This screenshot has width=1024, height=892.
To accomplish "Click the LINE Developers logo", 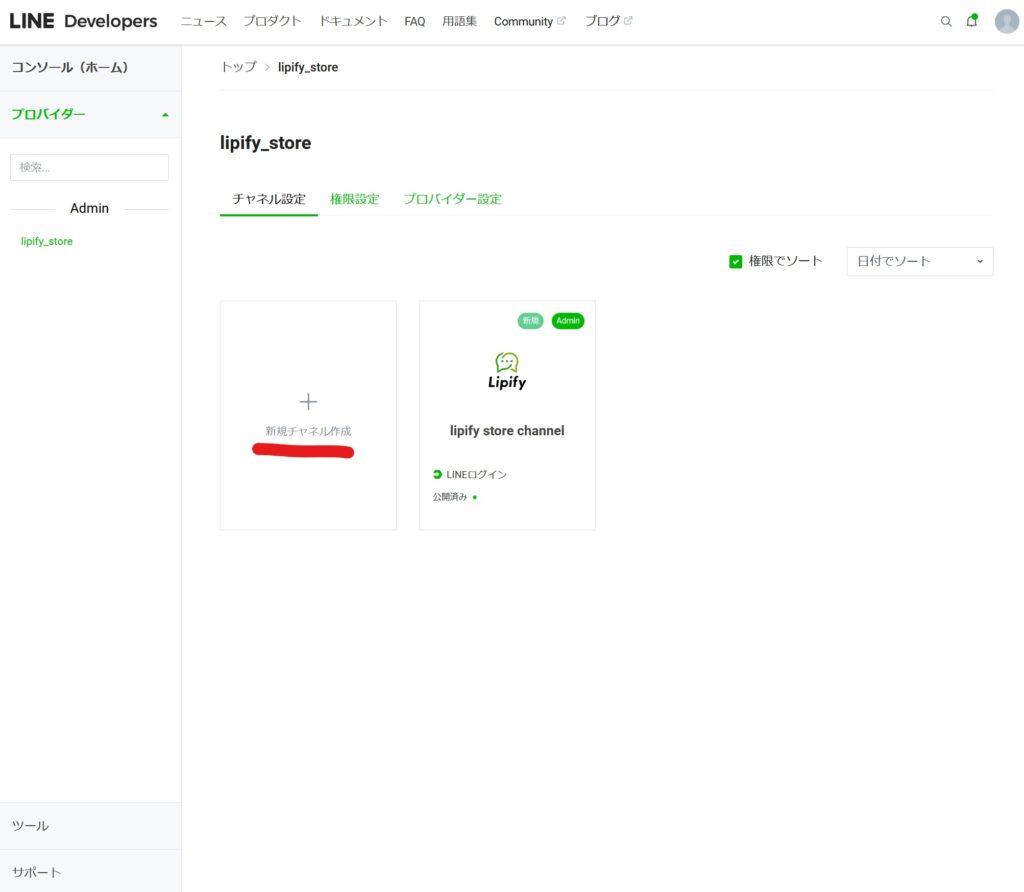I will 83,21.
